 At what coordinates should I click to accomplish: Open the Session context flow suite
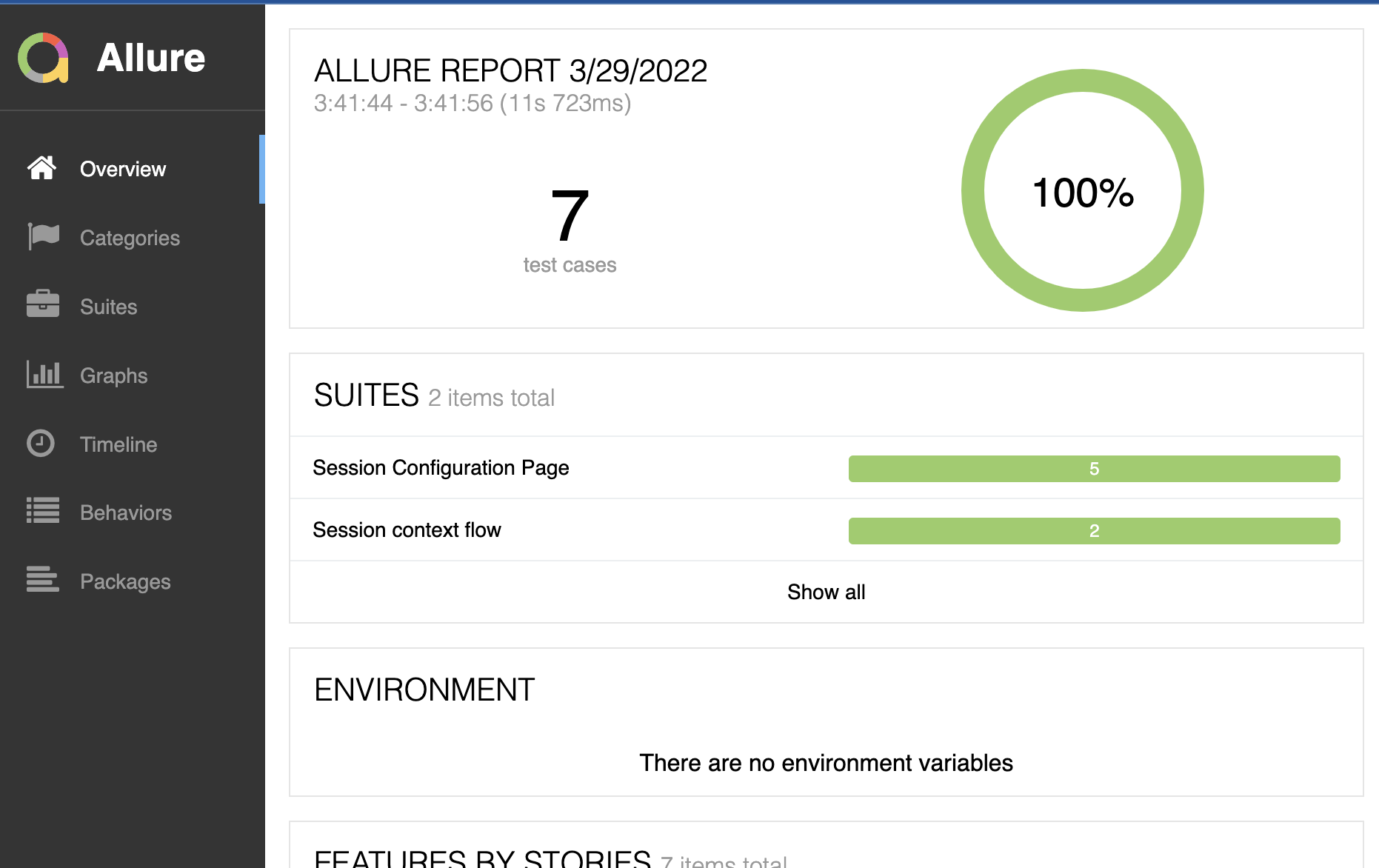coord(407,530)
